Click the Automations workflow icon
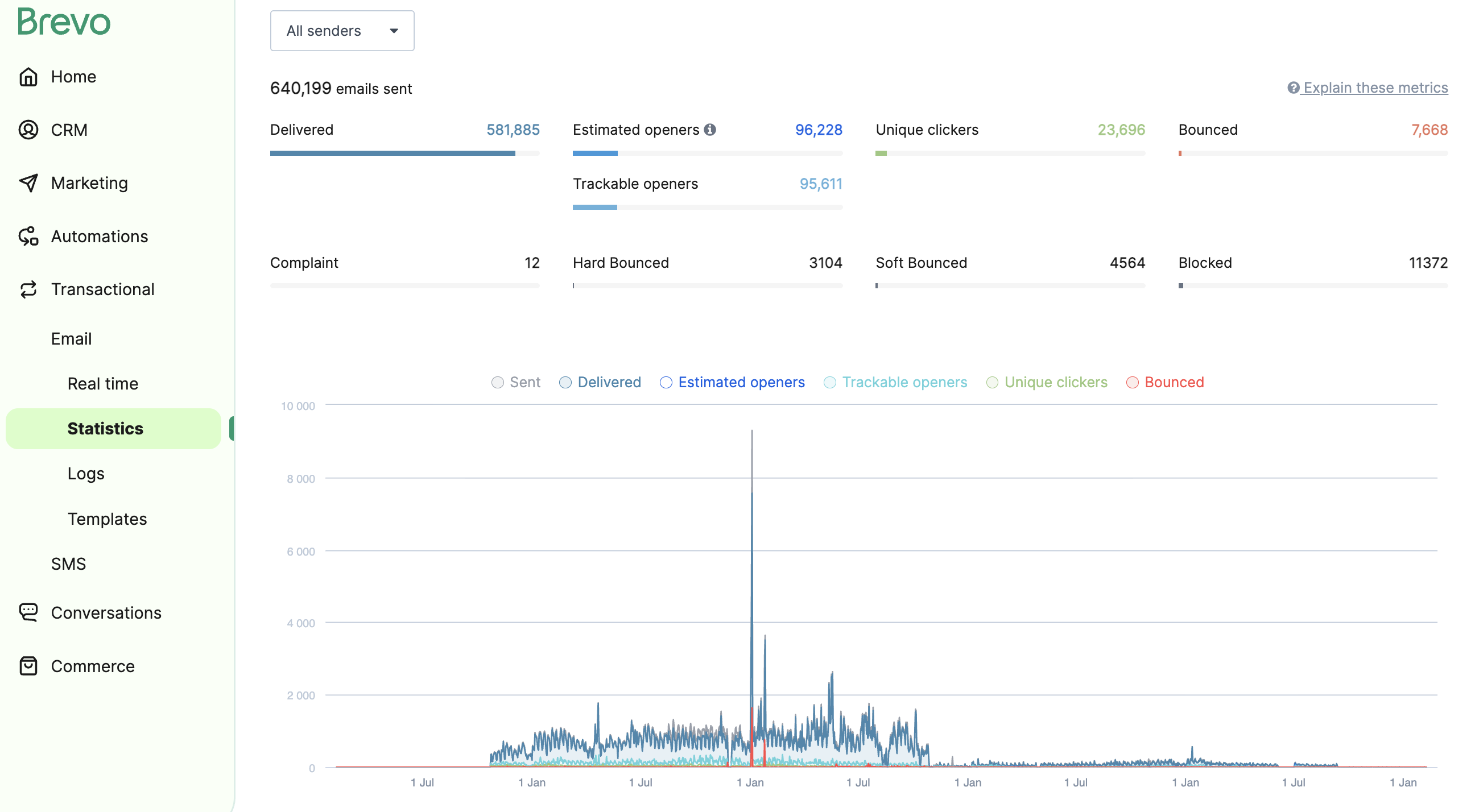This screenshot has width=1479, height=812. [28, 236]
